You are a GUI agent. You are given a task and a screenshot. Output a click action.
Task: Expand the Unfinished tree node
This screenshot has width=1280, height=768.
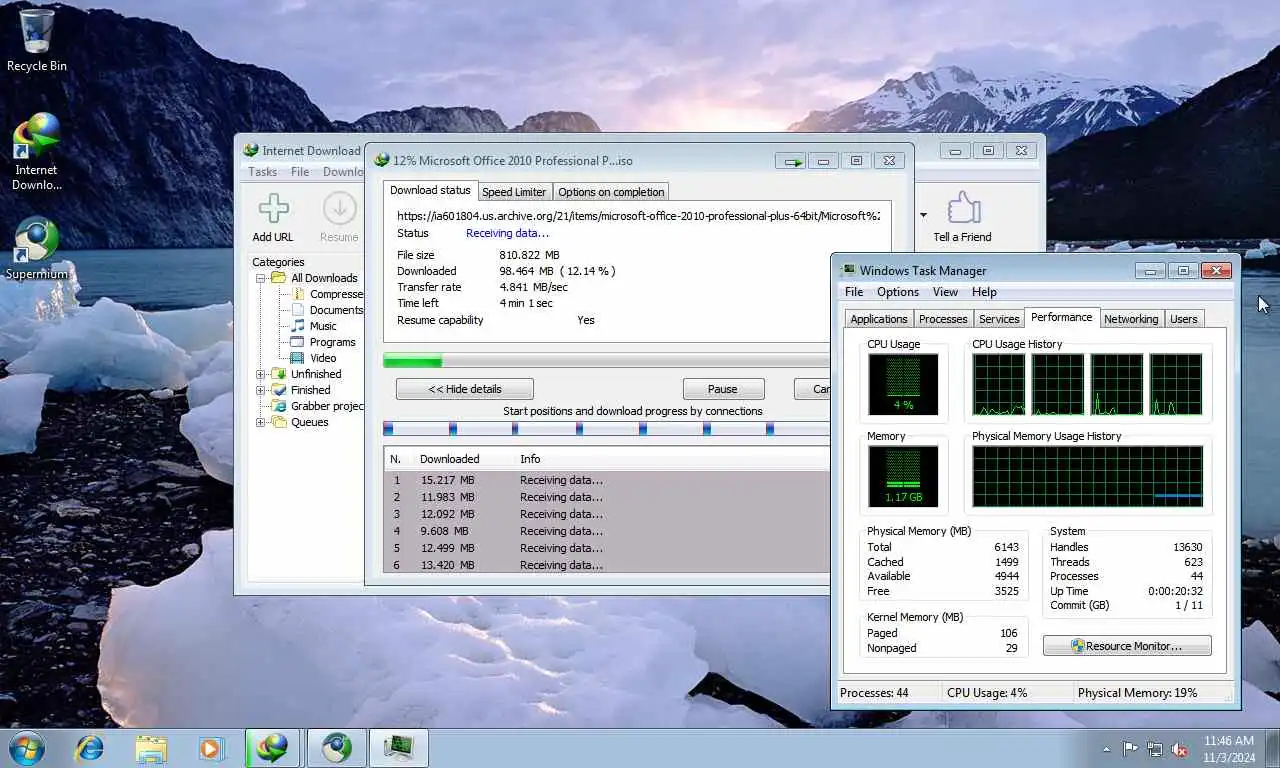[261, 374]
